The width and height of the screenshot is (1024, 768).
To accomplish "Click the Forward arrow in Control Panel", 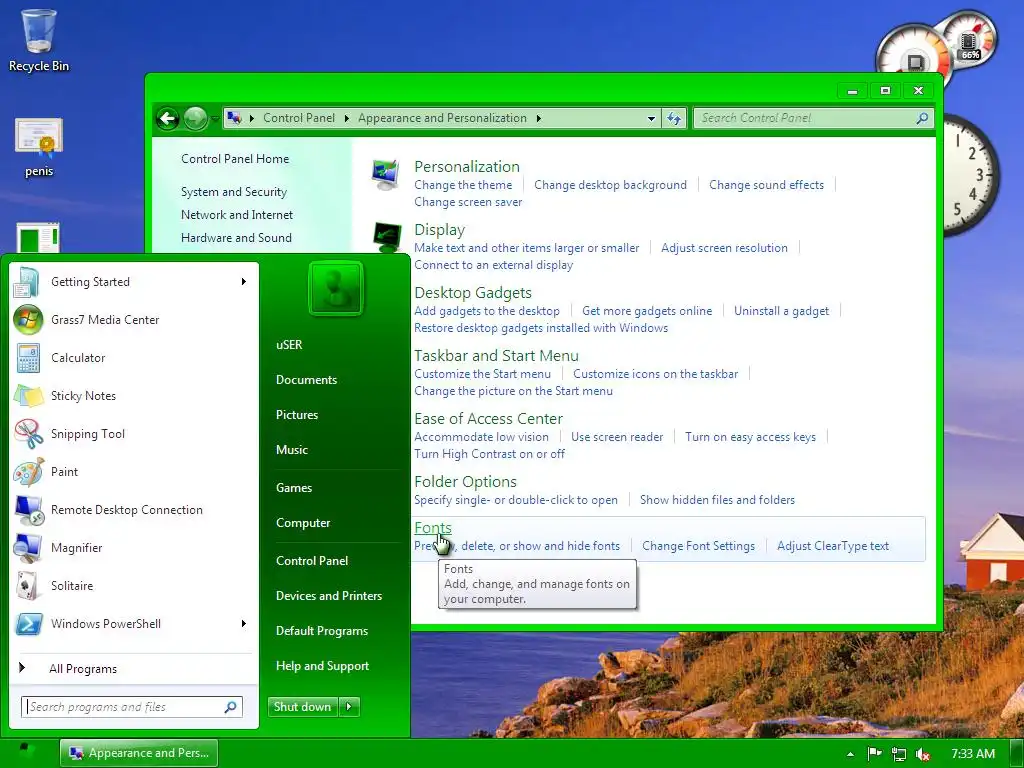I will pos(195,118).
